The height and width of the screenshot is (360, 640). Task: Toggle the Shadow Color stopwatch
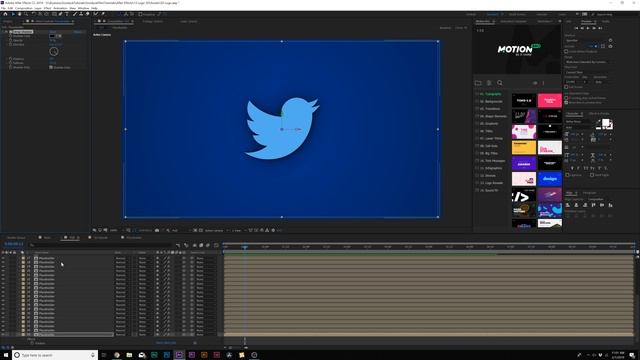pos(10,36)
